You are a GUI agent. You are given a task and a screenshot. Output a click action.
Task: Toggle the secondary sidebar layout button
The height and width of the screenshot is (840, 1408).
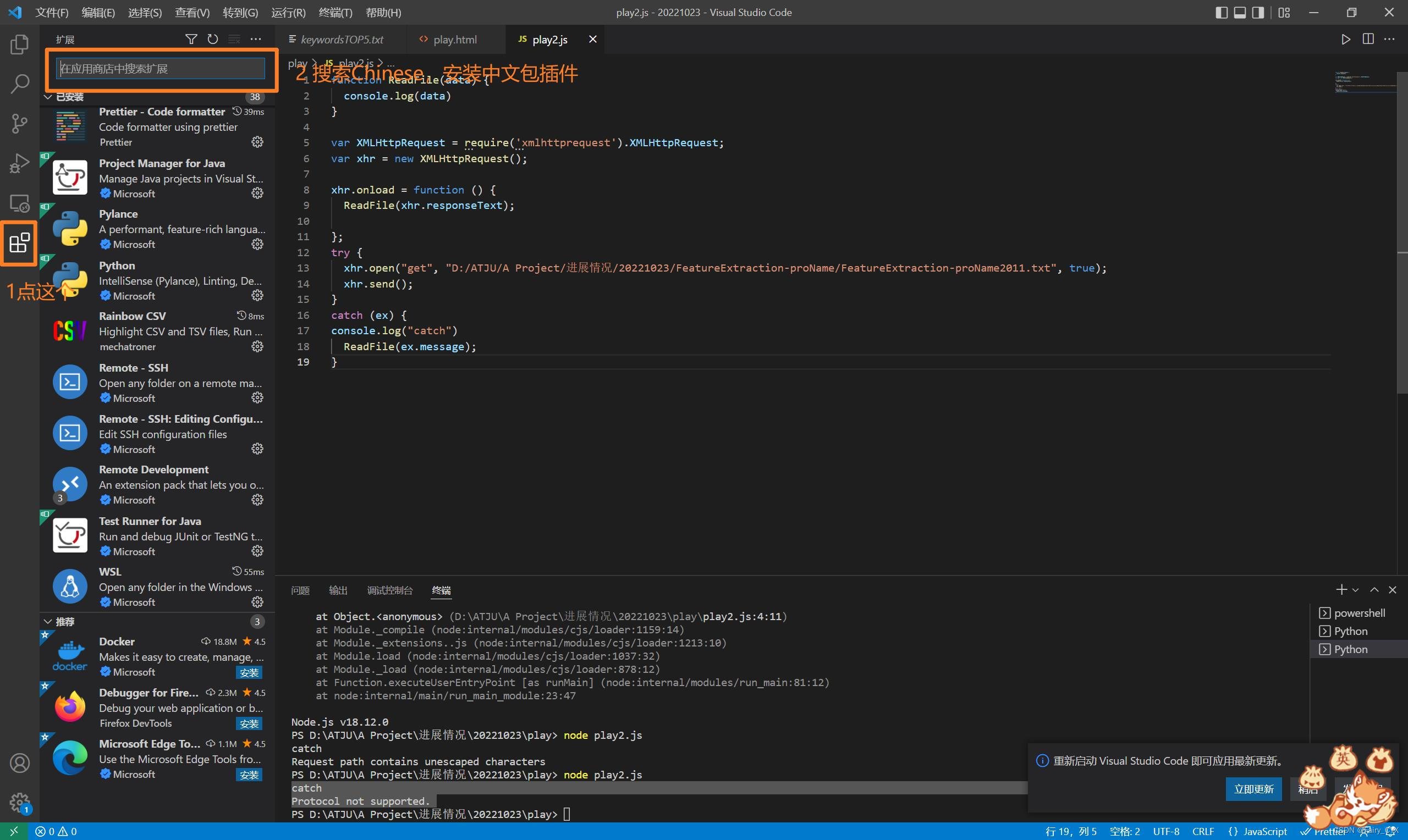click(x=1258, y=13)
